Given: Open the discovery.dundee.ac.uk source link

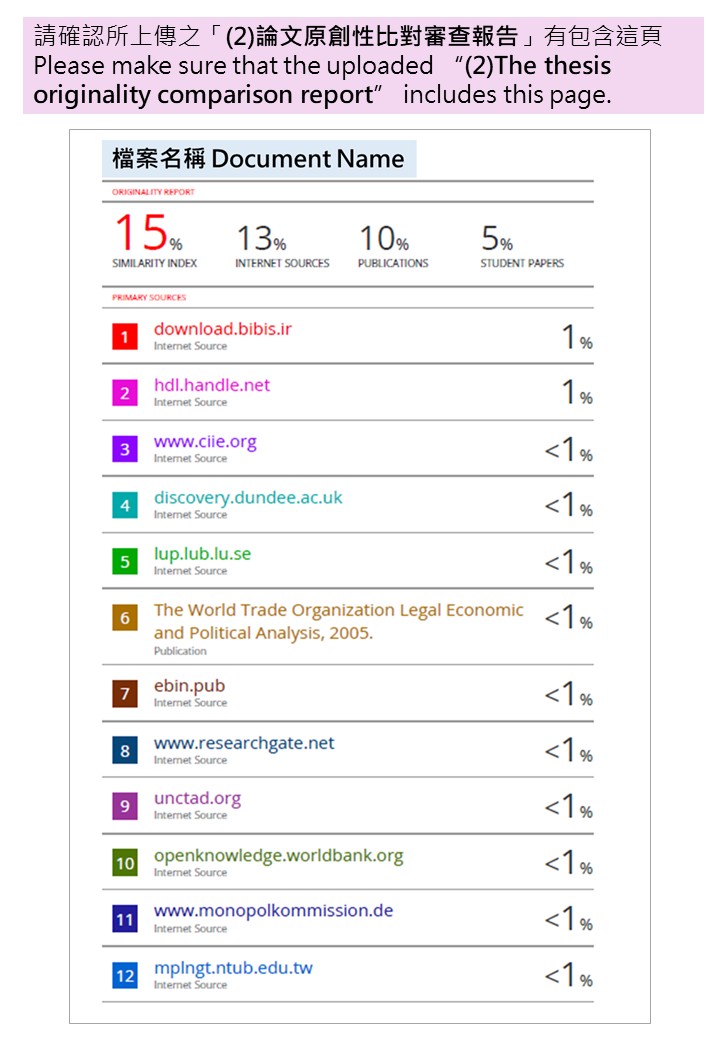Looking at the screenshot, I should [x=247, y=498].
